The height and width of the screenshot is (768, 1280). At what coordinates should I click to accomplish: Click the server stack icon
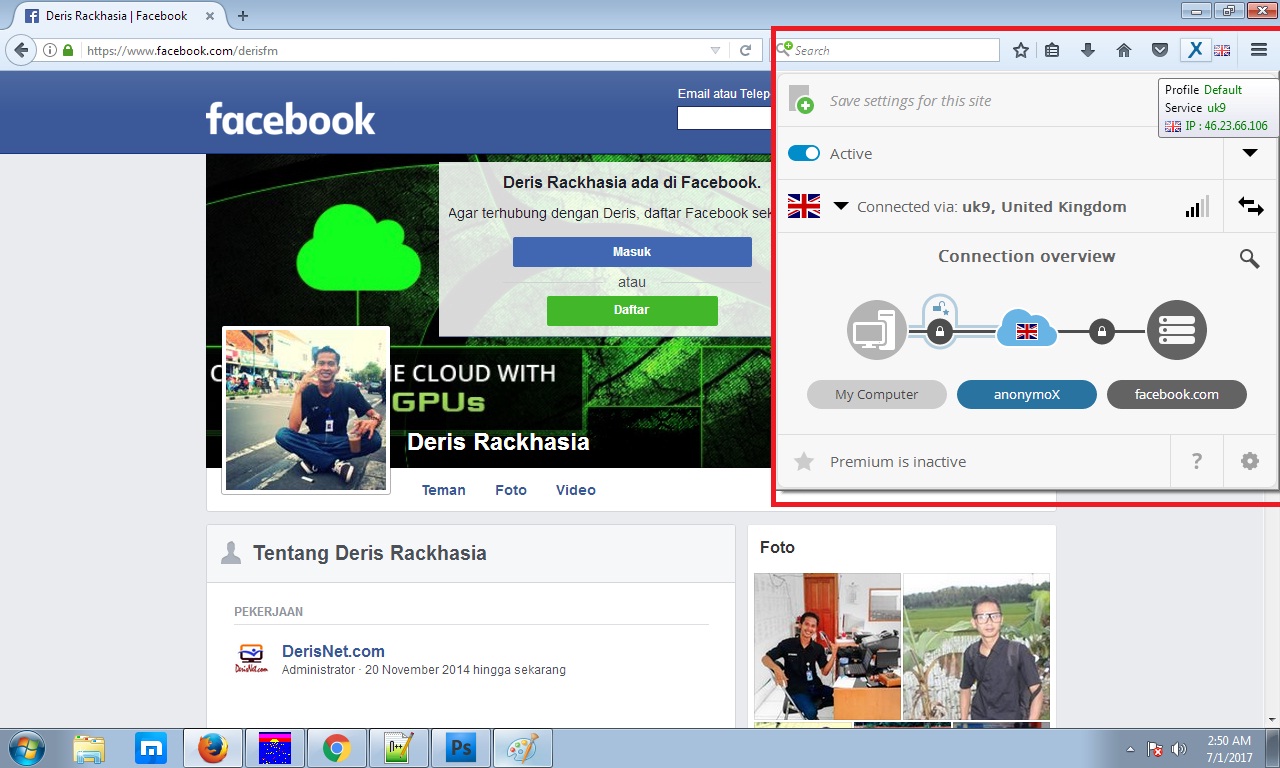[1177, 330]
